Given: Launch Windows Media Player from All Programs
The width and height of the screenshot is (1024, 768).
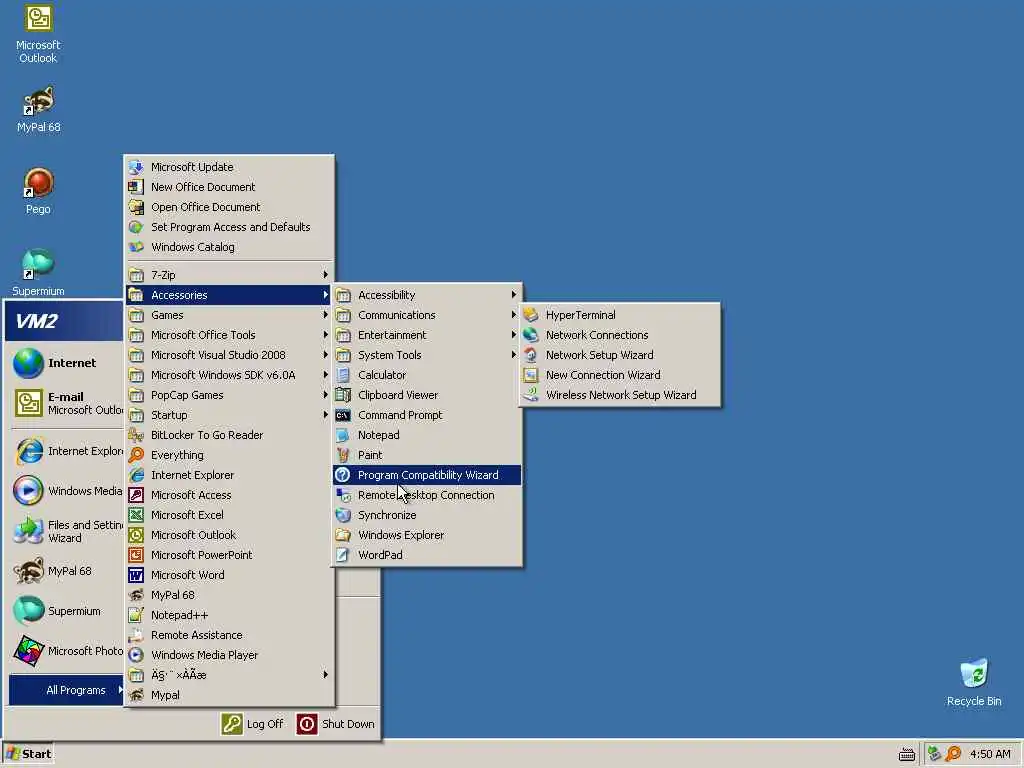Looking at the screenshot, I should click(x=229, y=655).
